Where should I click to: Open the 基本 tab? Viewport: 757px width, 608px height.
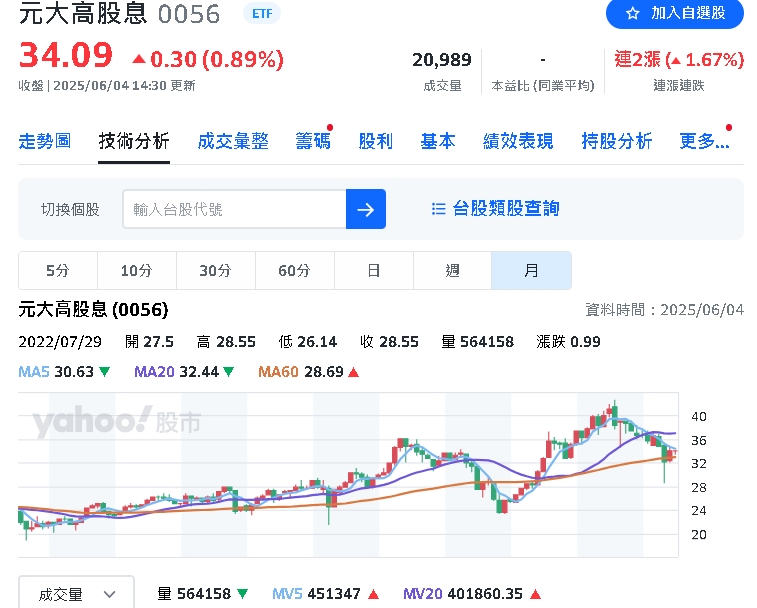coord(437,141)
